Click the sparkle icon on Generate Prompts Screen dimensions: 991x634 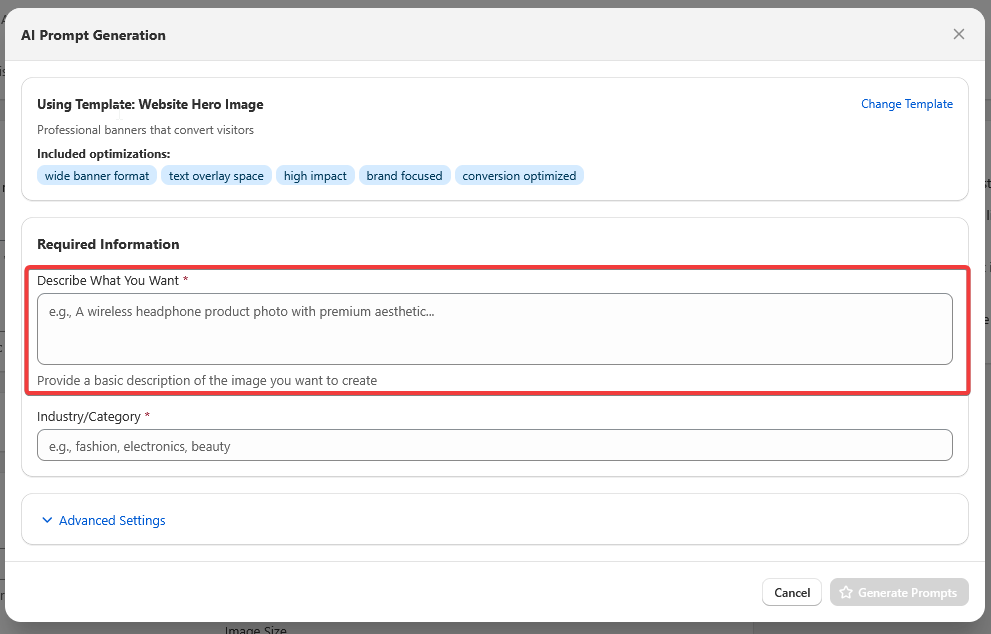point(846,593)
